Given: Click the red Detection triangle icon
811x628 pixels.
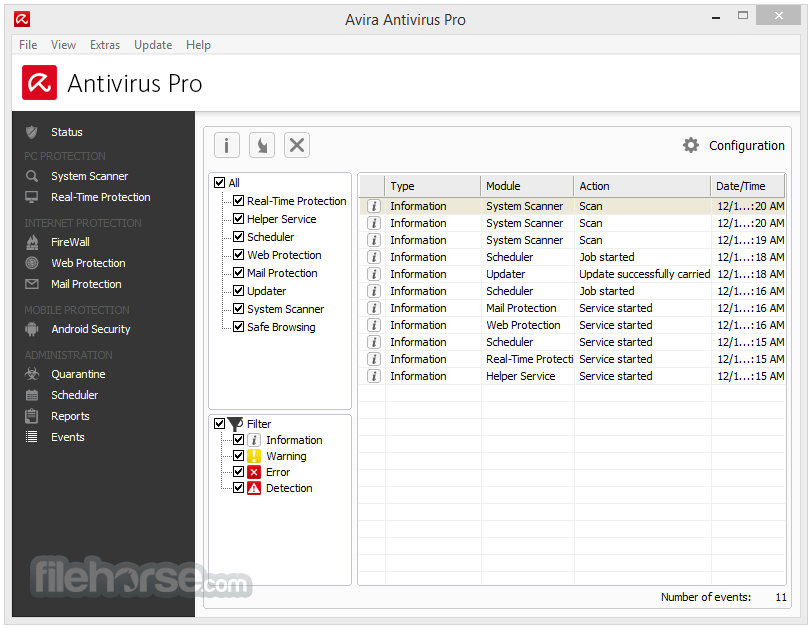Looking at the screenshot, I should [x=254, y=488].
